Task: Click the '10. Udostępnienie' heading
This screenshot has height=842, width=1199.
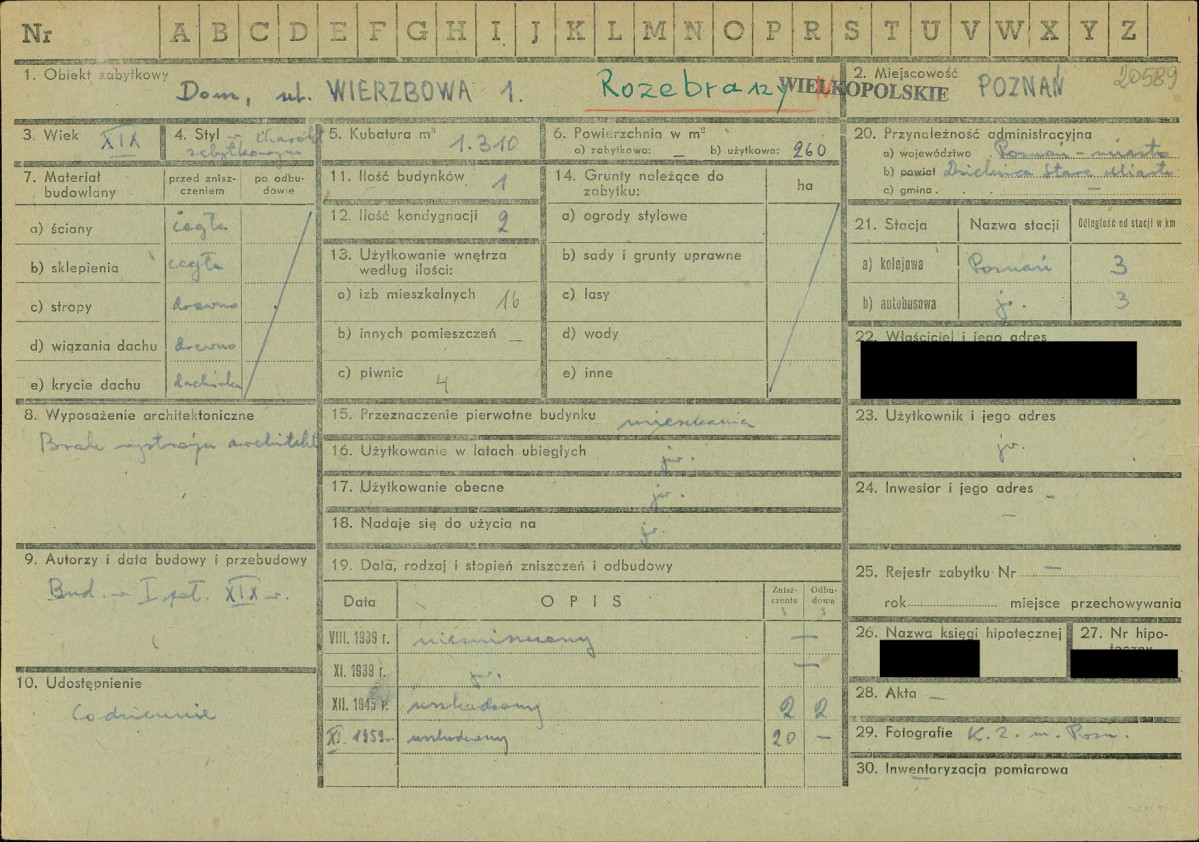Action: coord(79,683)
